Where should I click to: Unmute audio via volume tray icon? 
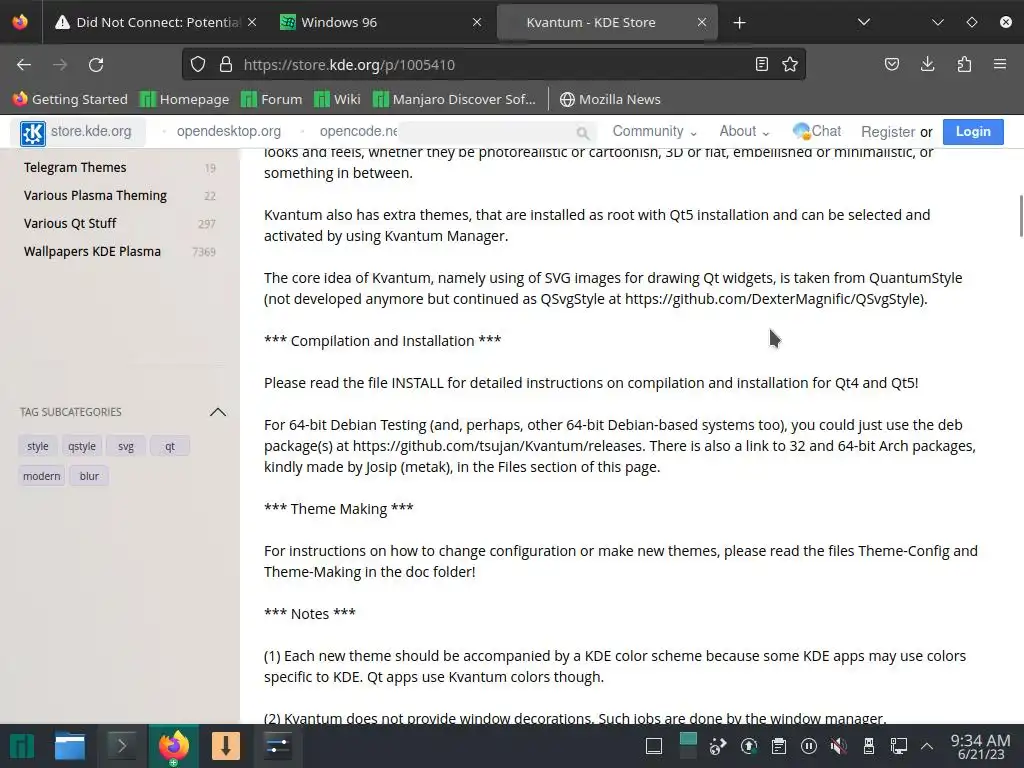839,746
